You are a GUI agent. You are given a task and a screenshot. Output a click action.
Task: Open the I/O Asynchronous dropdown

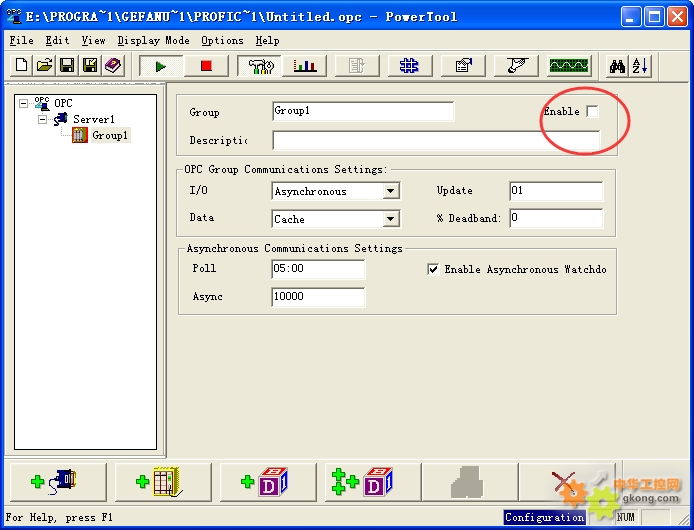[390, 191]
